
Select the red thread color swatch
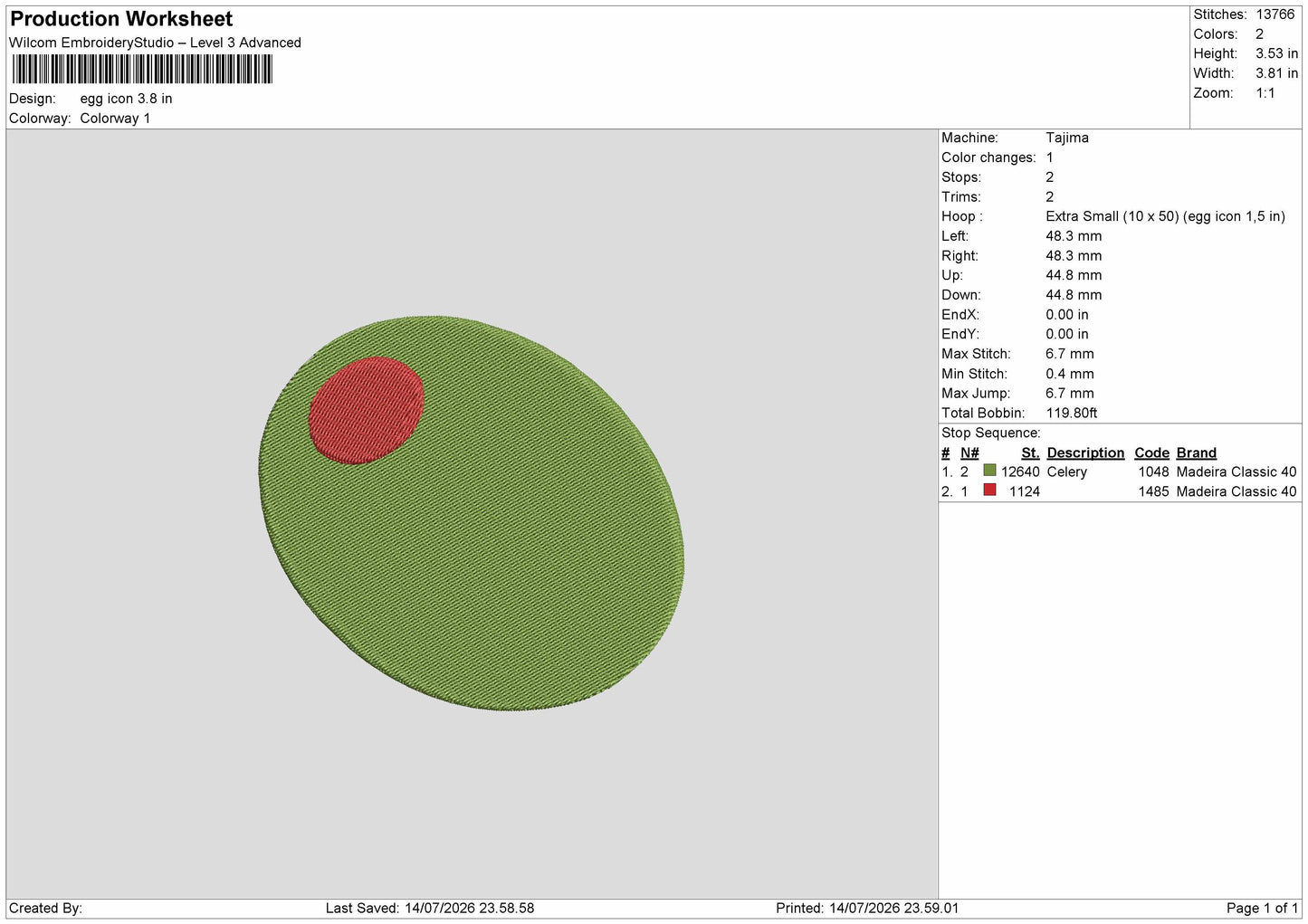(989, 491)
